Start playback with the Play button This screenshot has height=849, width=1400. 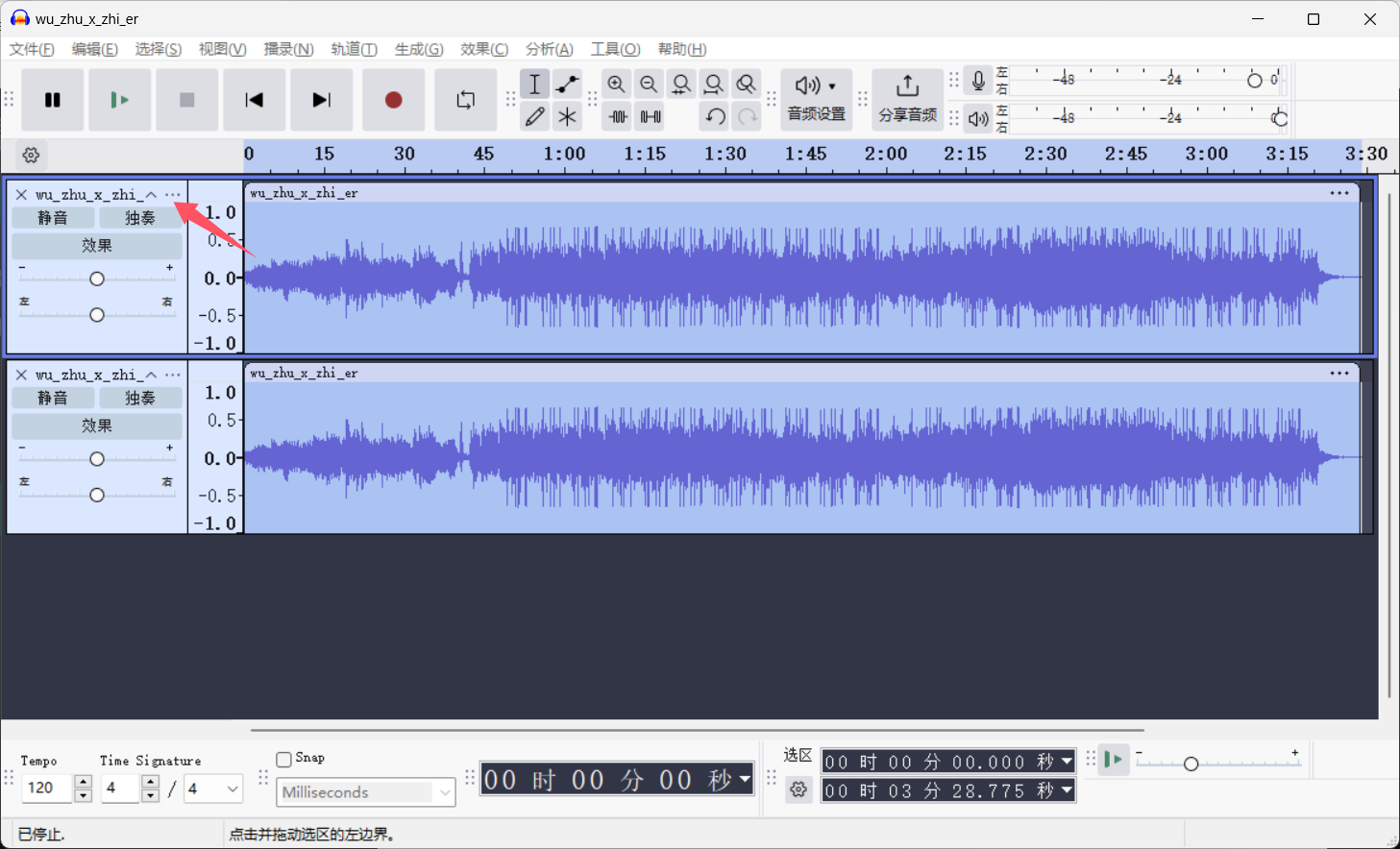pos(120,100)
